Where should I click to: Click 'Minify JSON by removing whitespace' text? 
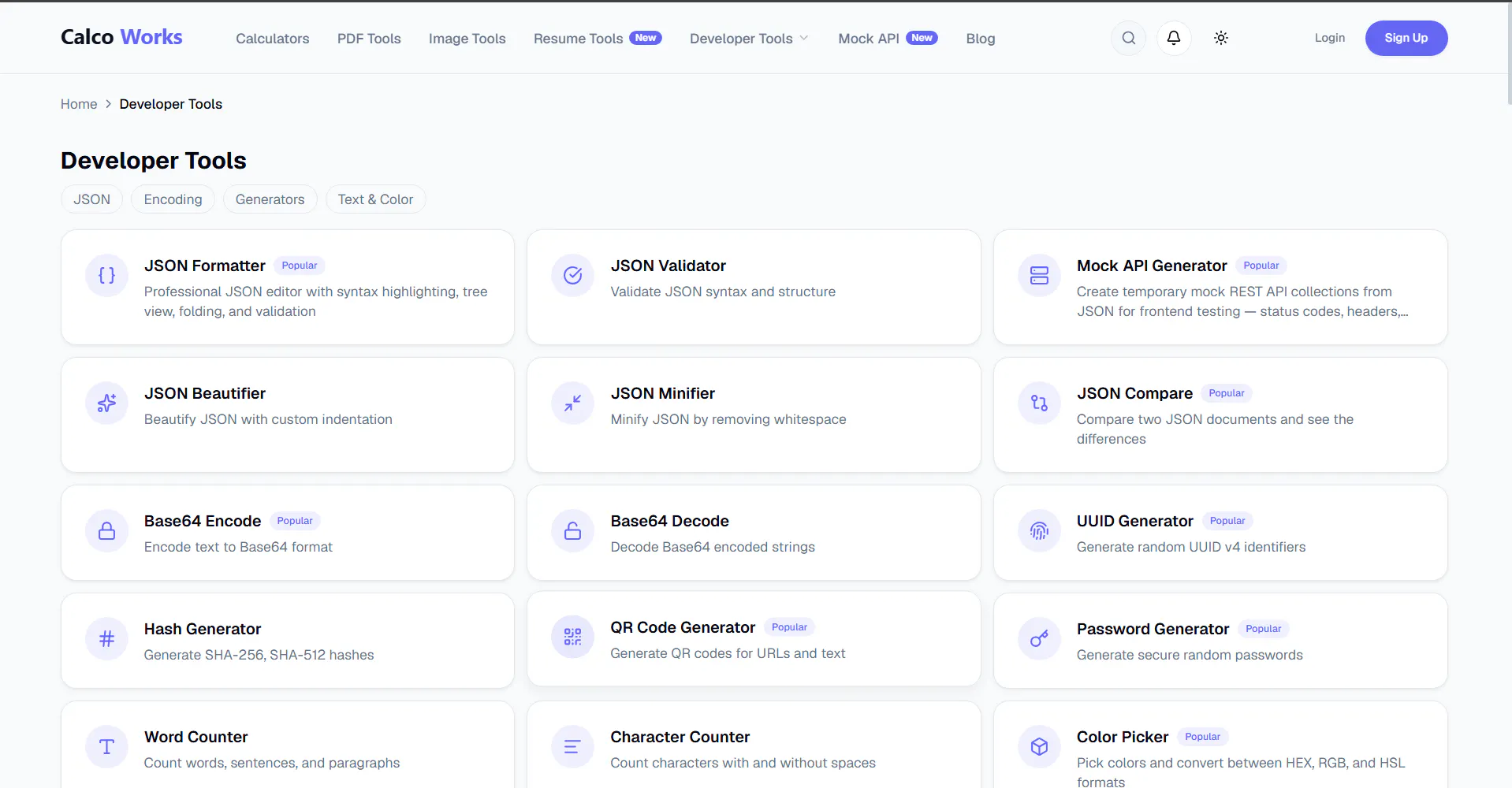(728, 419)
